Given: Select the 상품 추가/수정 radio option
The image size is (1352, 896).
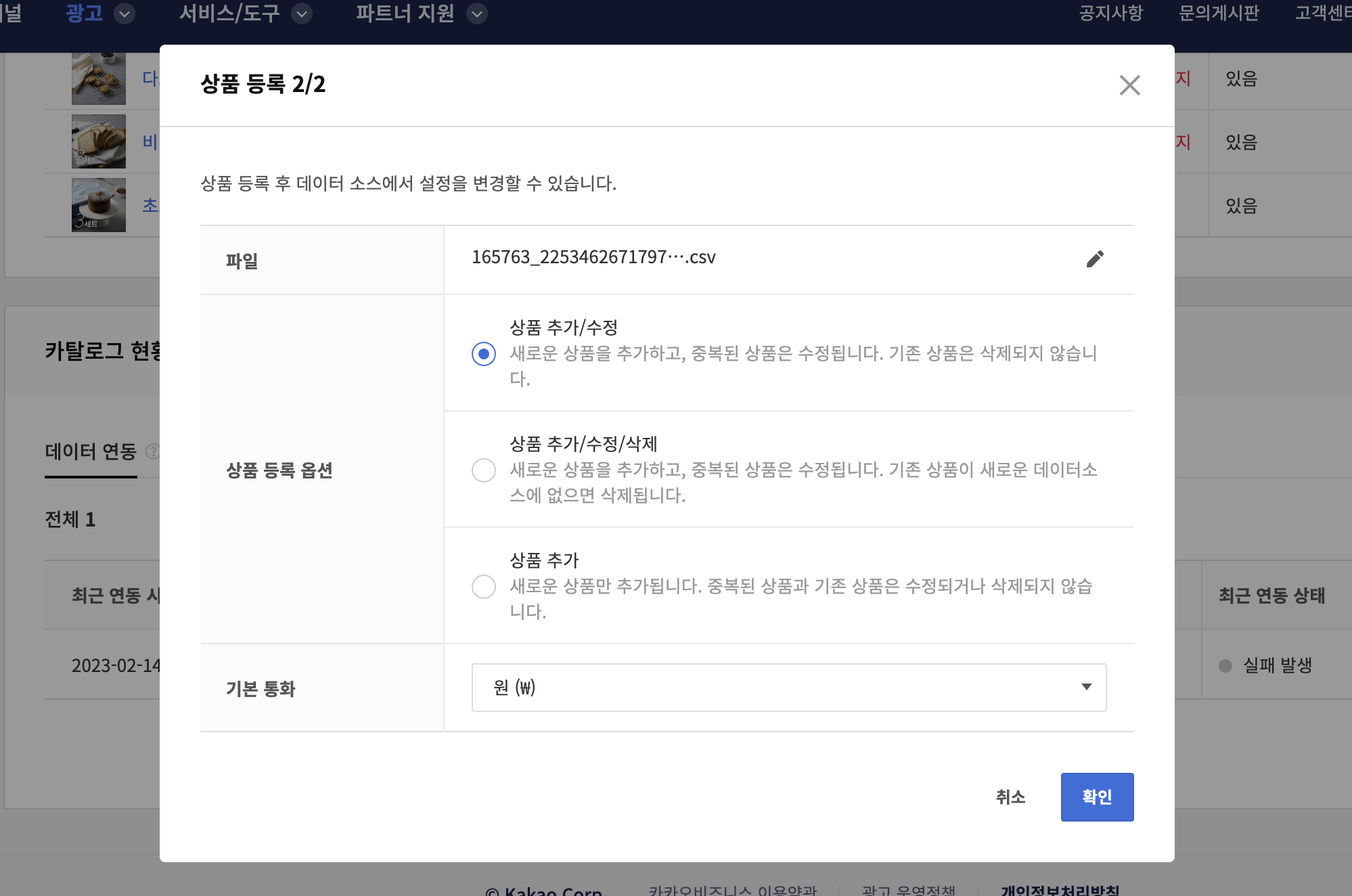Looking at the screenshot, I should click(484, 353).
